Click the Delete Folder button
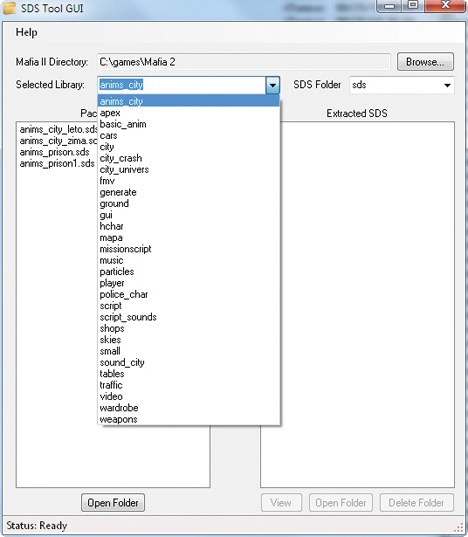The width and height of the screenshot is (468, 537). pos(417,502)
